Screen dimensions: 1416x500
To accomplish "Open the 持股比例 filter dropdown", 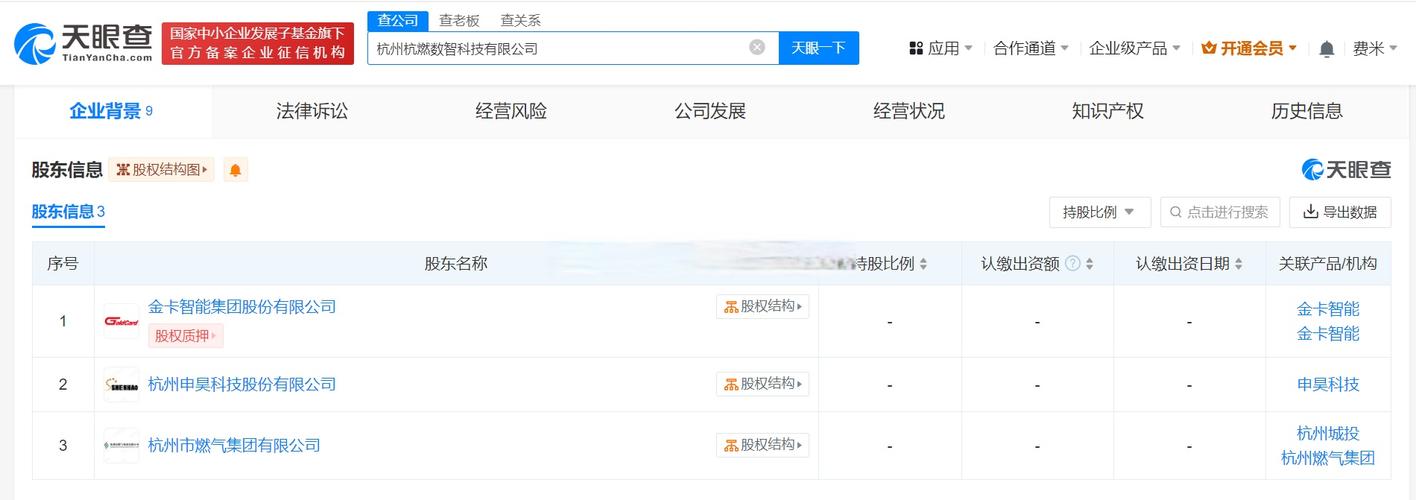I will pyautogui.click(x=1099, y=212).
